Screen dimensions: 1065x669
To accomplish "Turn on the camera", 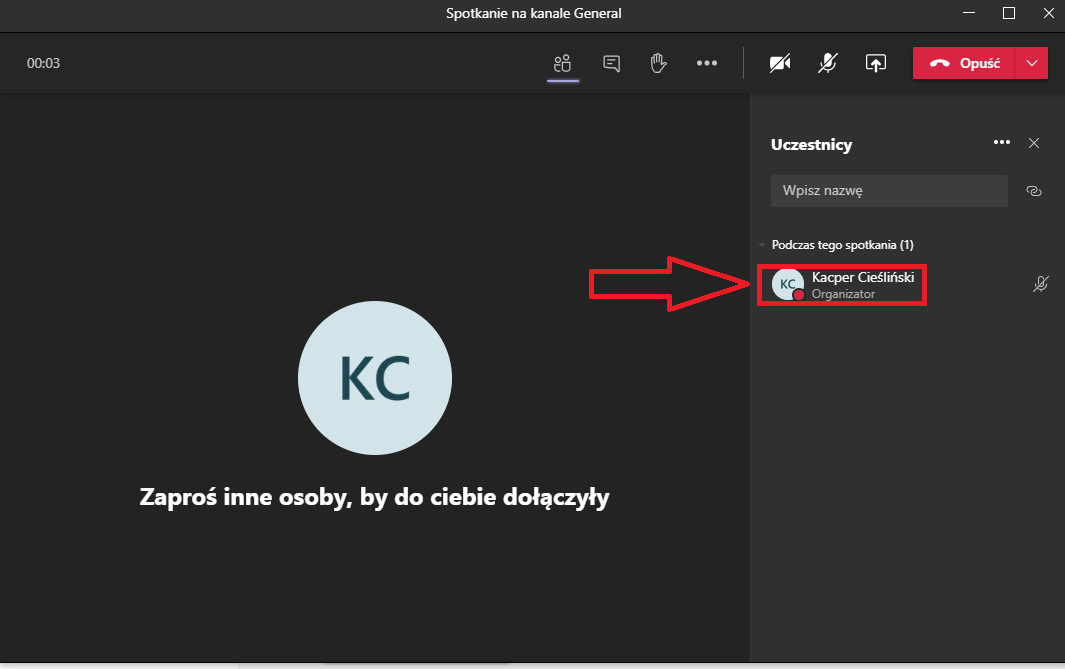I will point(780,63).
